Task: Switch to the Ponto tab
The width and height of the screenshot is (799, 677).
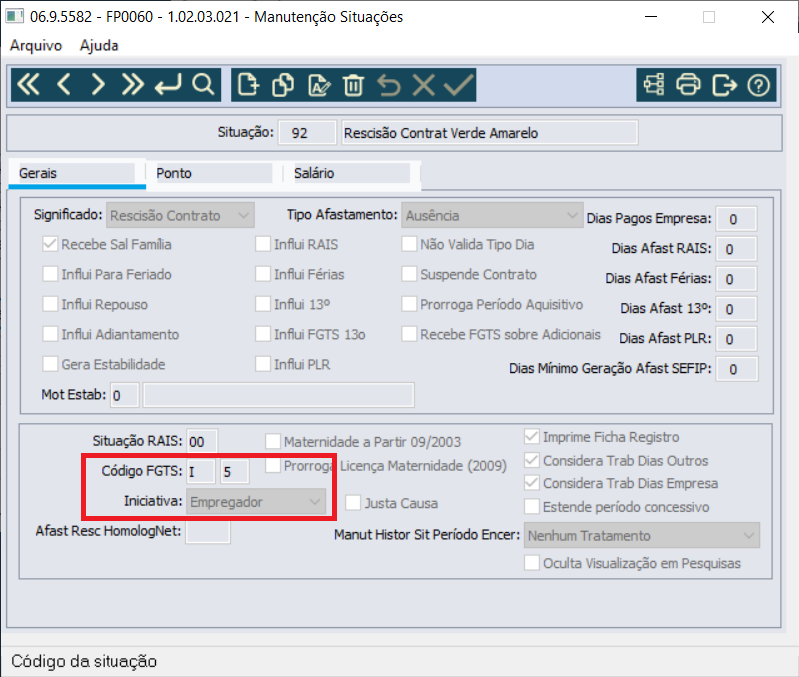Action: pyautogui.click(x=214, y=174)
